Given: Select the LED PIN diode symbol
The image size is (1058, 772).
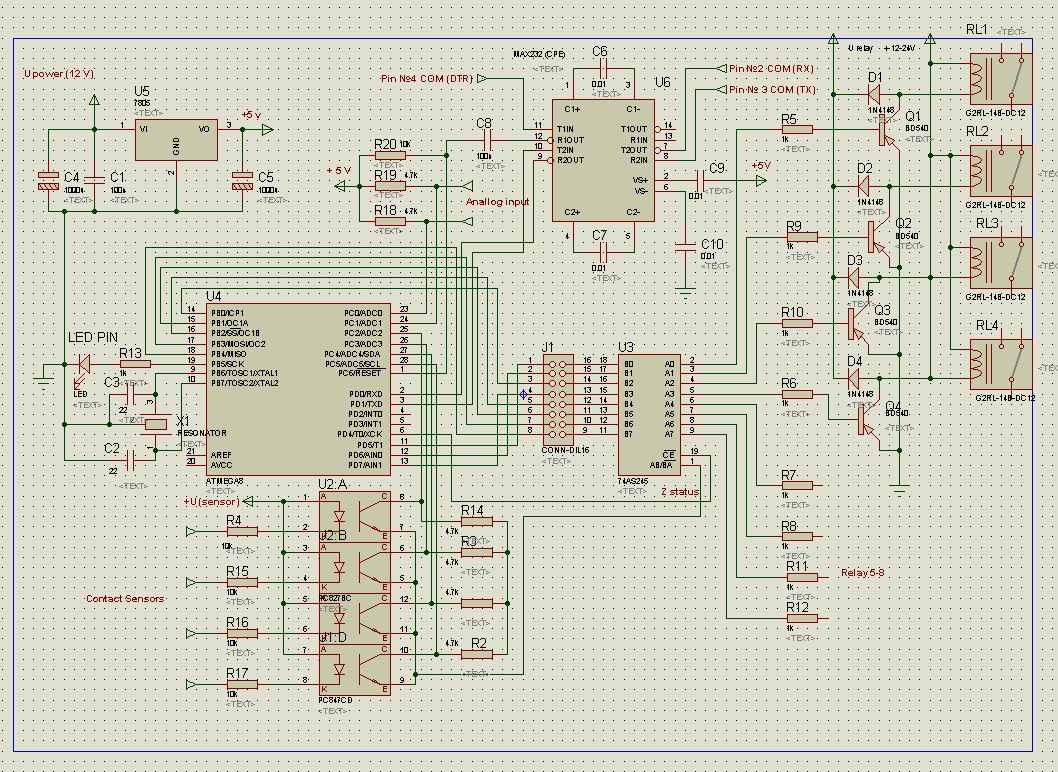Looking at the screenshot, I should click(81, 366).
